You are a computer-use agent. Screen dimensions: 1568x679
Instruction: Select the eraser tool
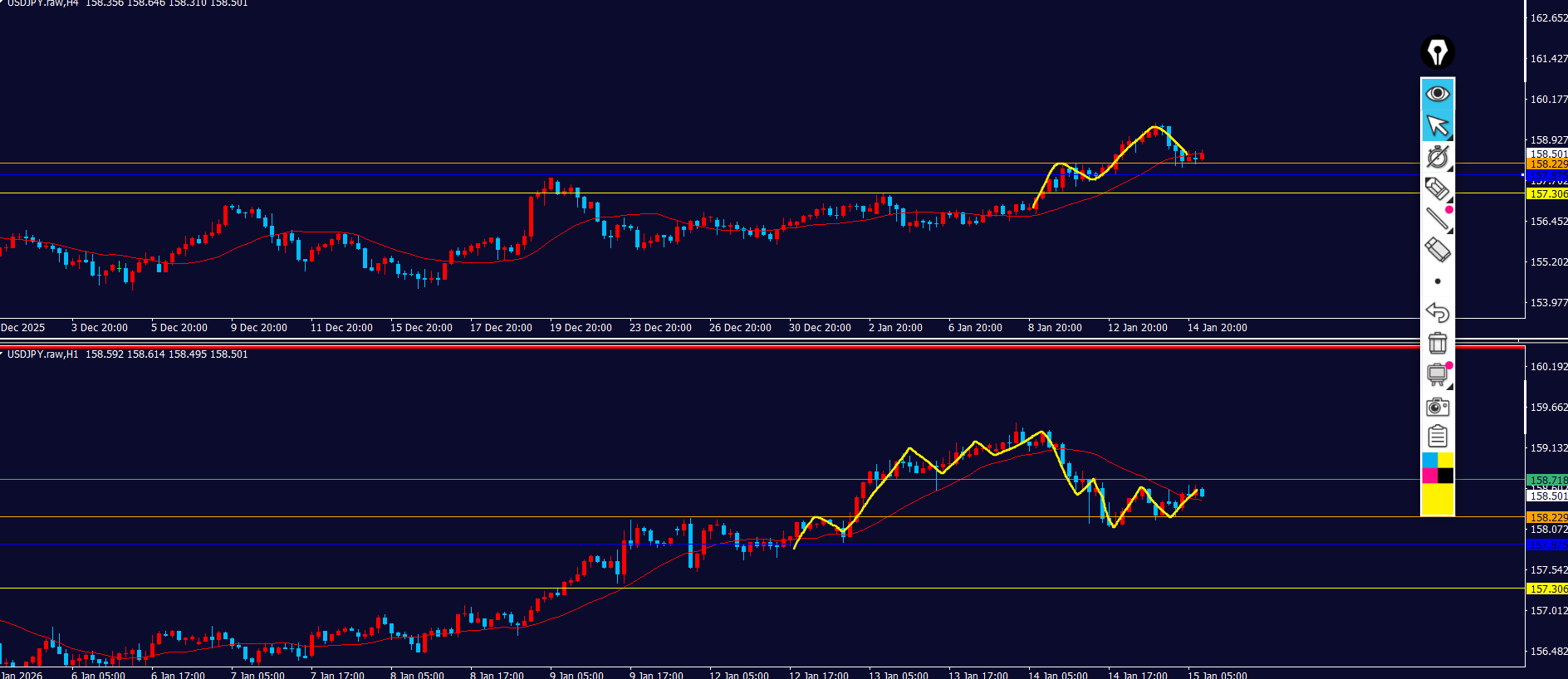[1437, 250]
